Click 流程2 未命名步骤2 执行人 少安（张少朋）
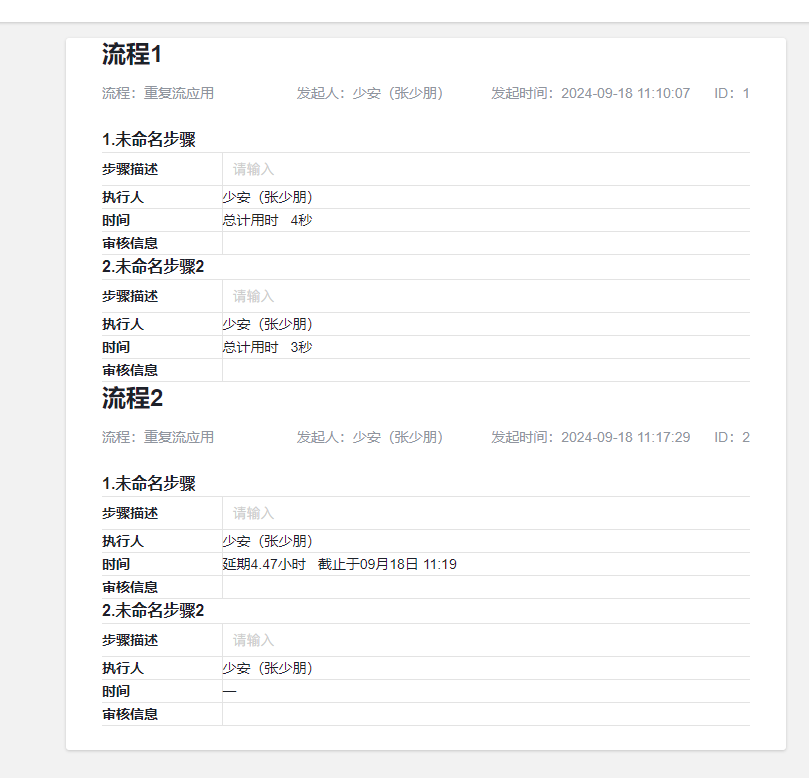The image size is (809, 778). click(267, 668)
